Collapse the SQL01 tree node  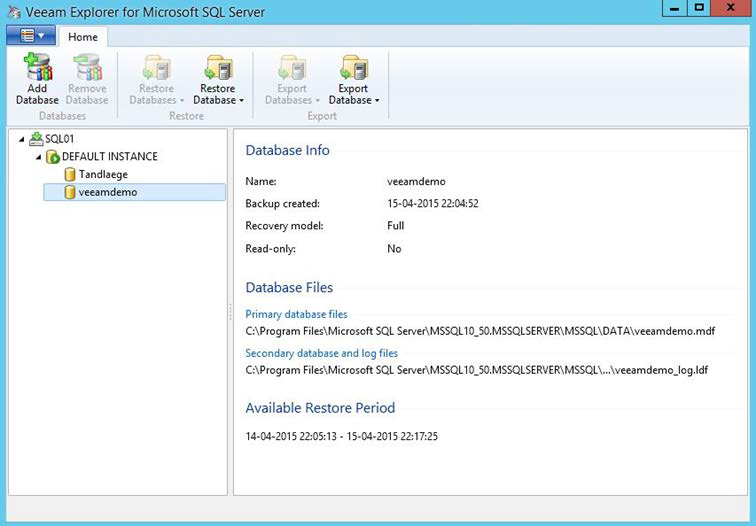(x=22, y=139)
